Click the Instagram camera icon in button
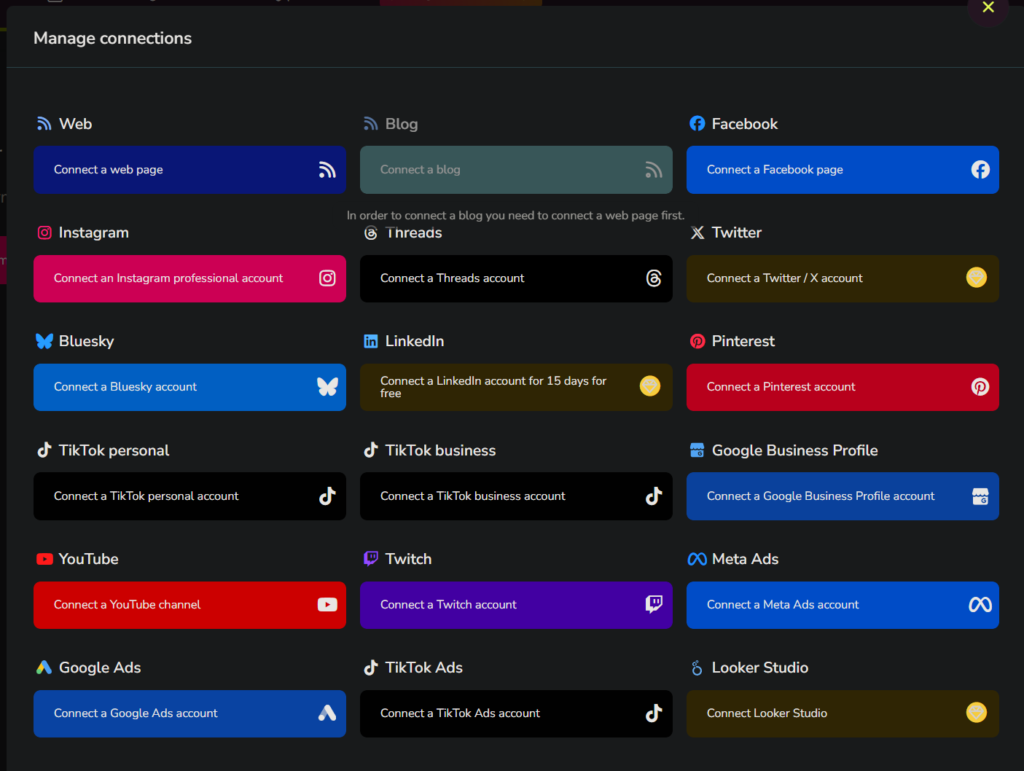Image resolution: width=1024 pixels, height=771 pixels. (327, 278)
